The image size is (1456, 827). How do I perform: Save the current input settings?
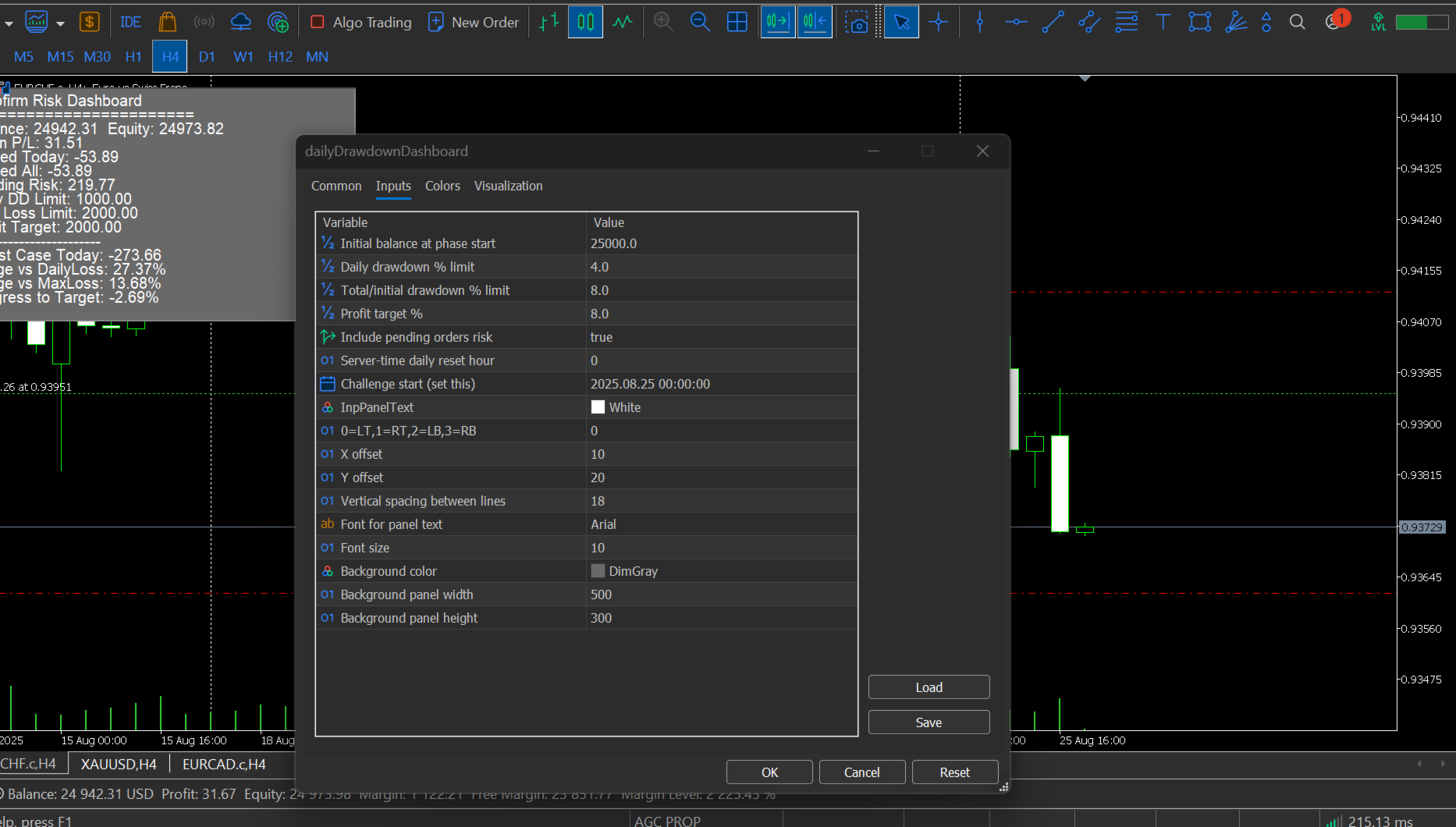pos(929,722)
